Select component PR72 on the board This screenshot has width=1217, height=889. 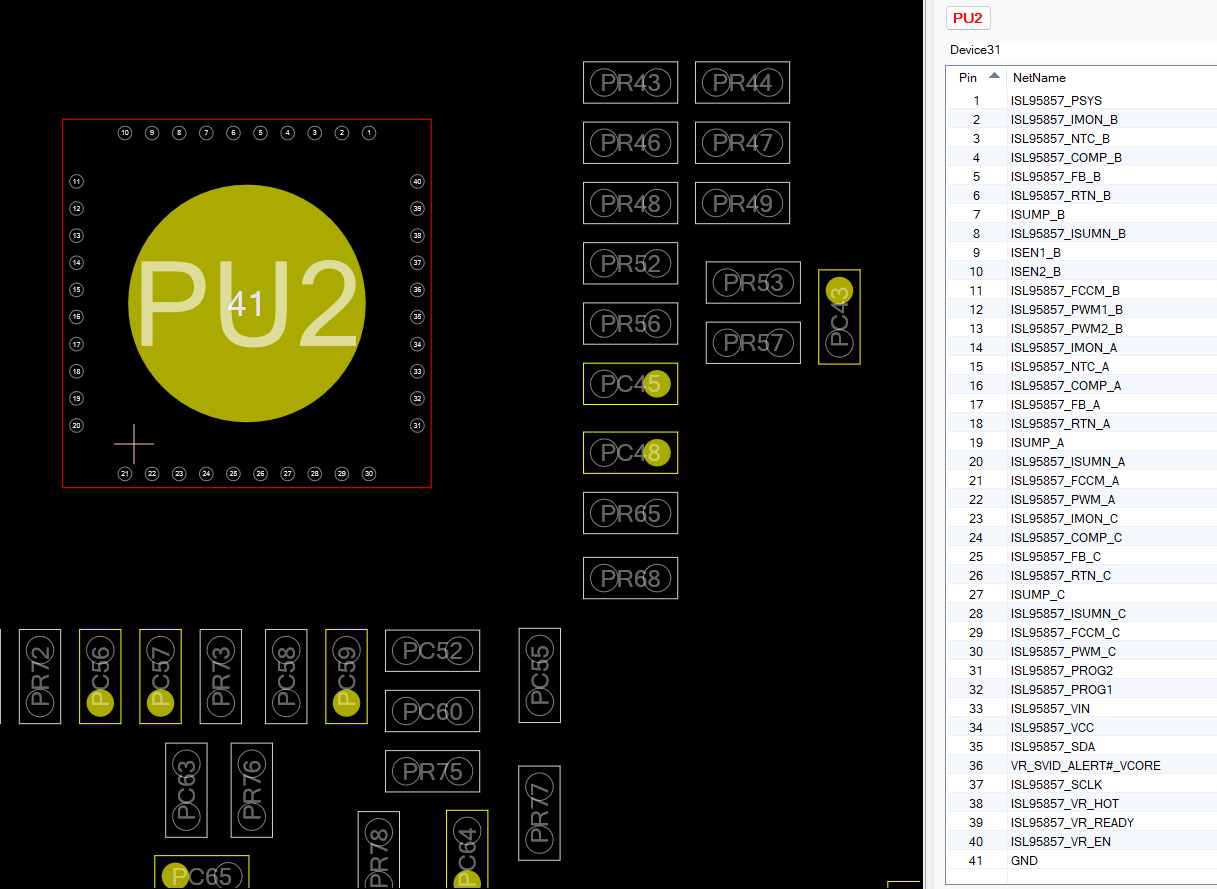click(x=40, y=676)
